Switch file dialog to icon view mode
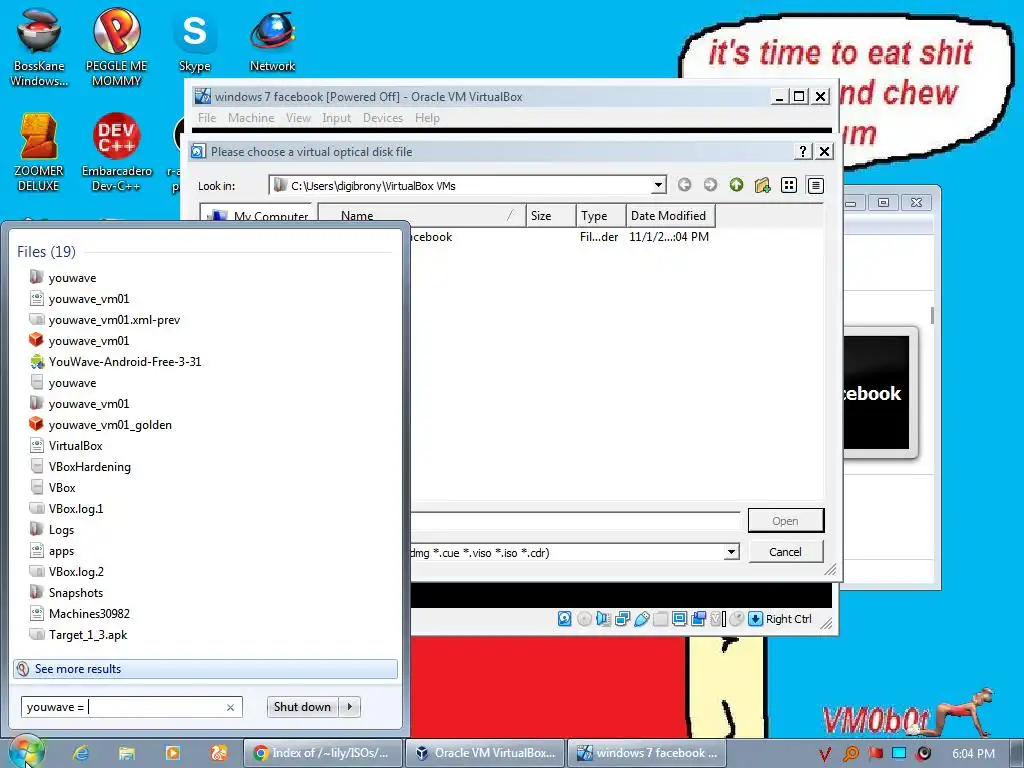 click(x=789, y=185)
